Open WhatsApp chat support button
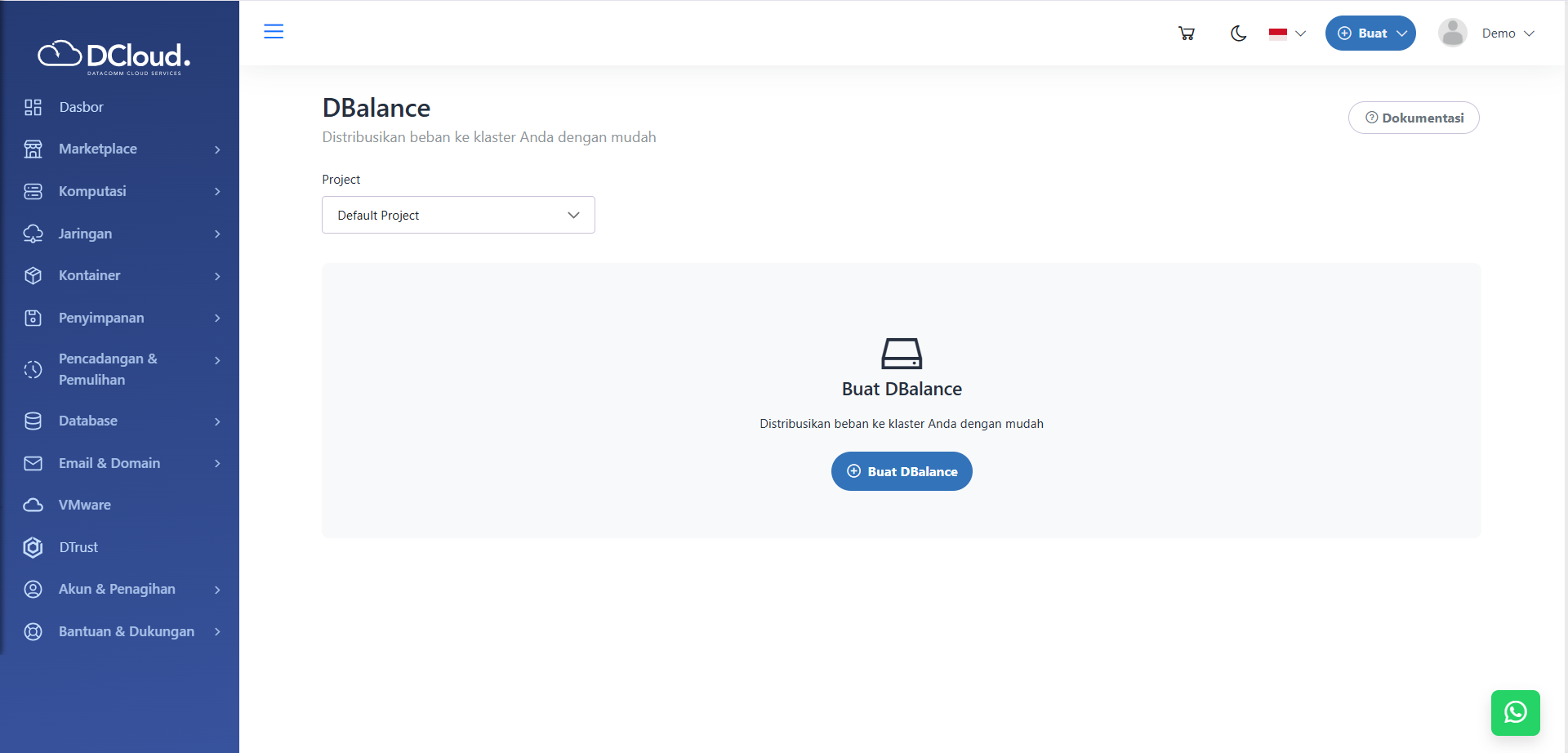 tap(1515, 712)
